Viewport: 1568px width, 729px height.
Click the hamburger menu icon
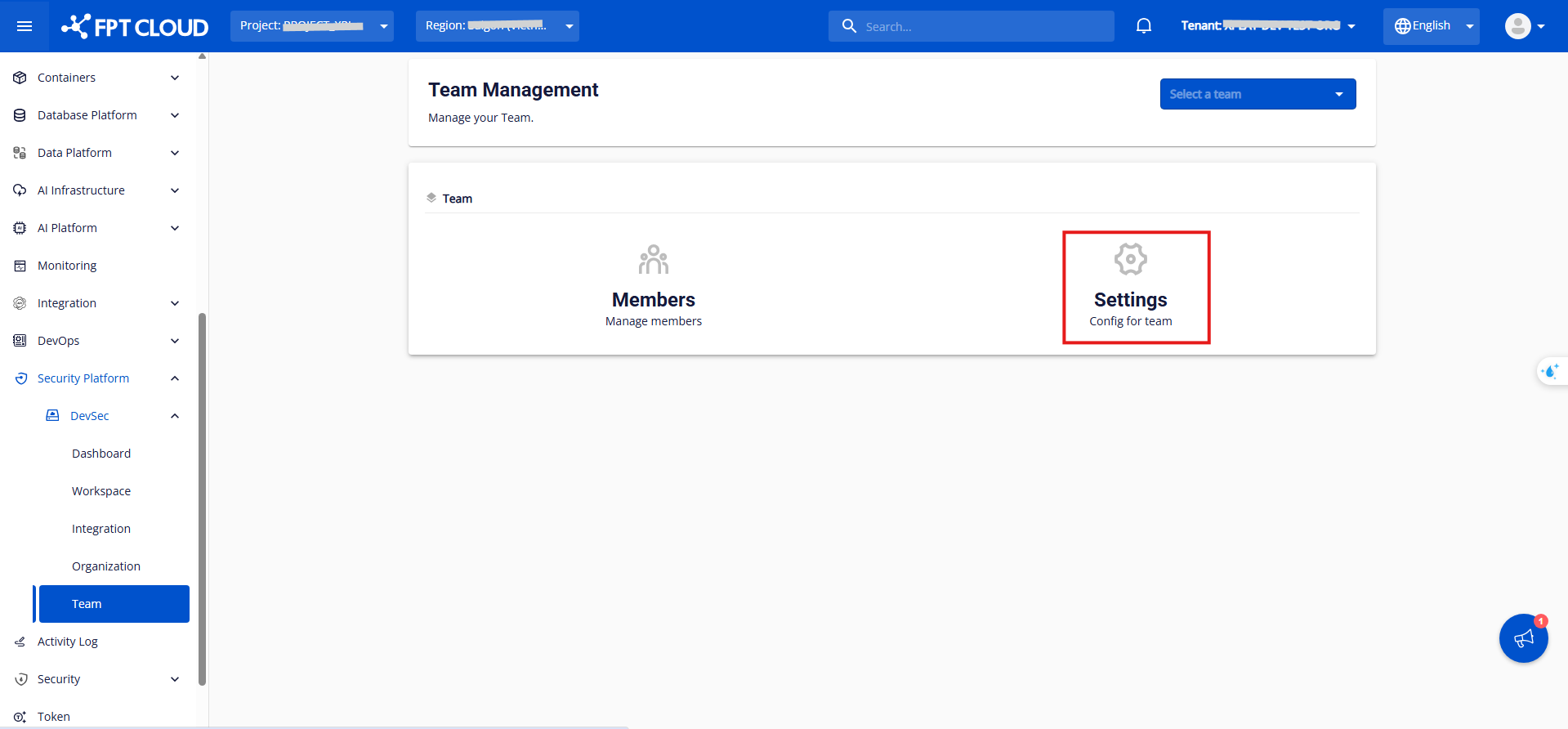(25, 26)
